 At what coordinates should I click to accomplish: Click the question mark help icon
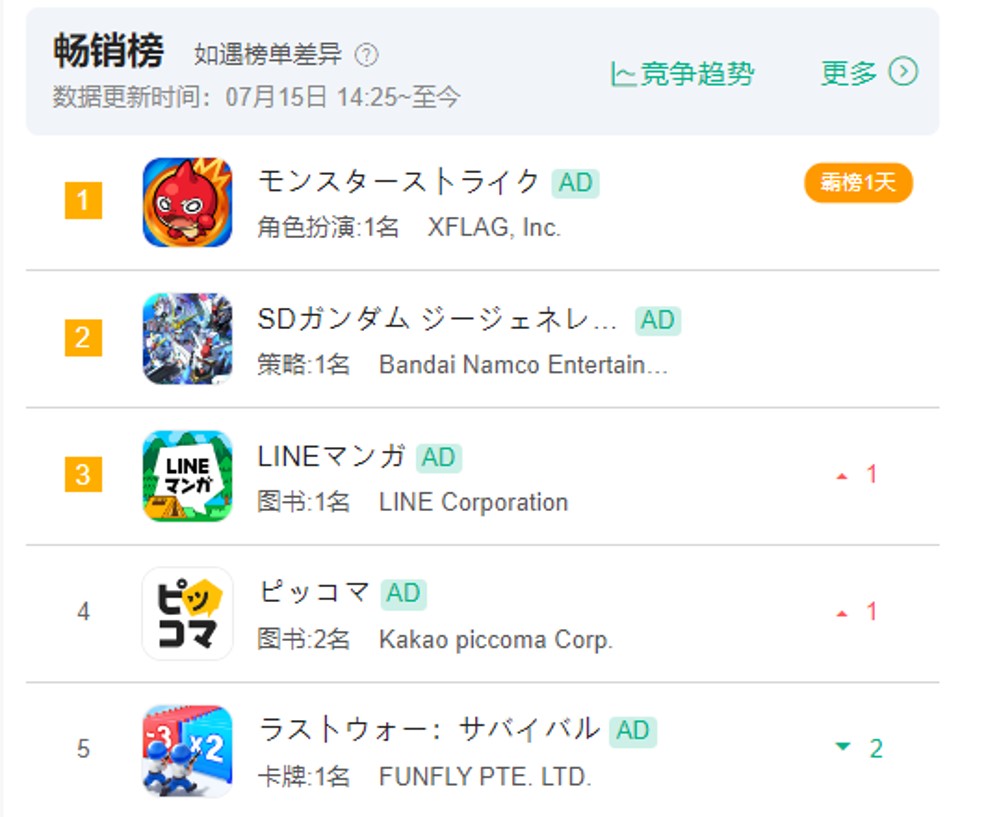coord(367,55)
